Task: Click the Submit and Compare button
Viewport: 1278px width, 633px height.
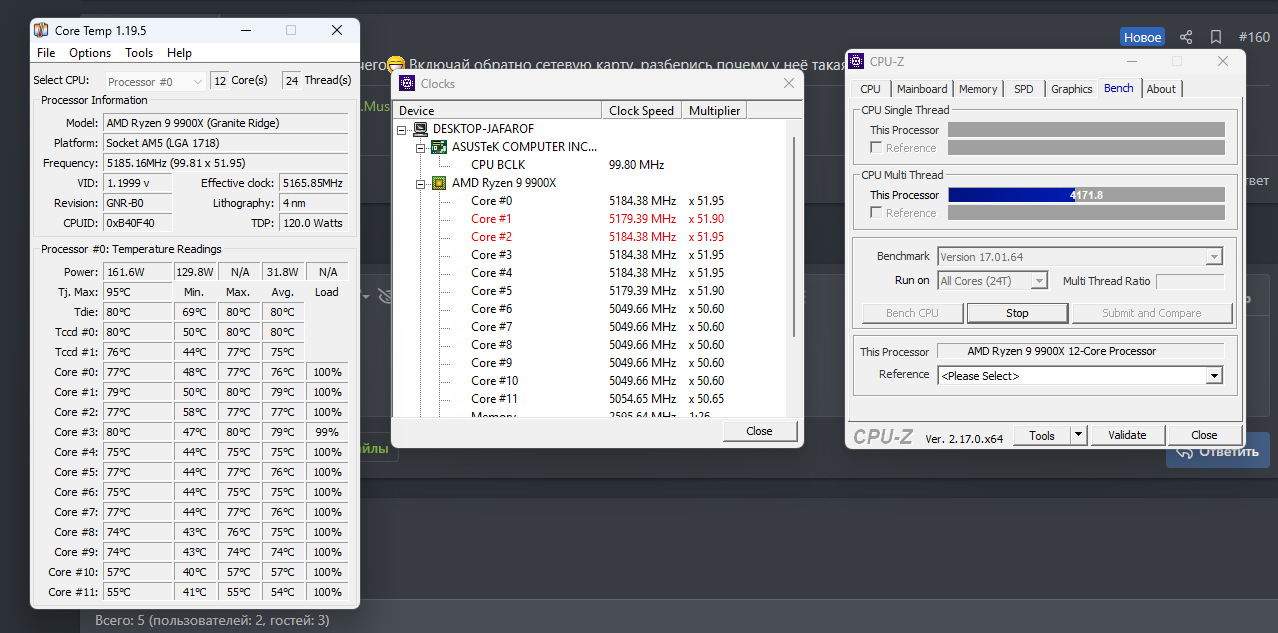Action: click(x=1151, y=313)
